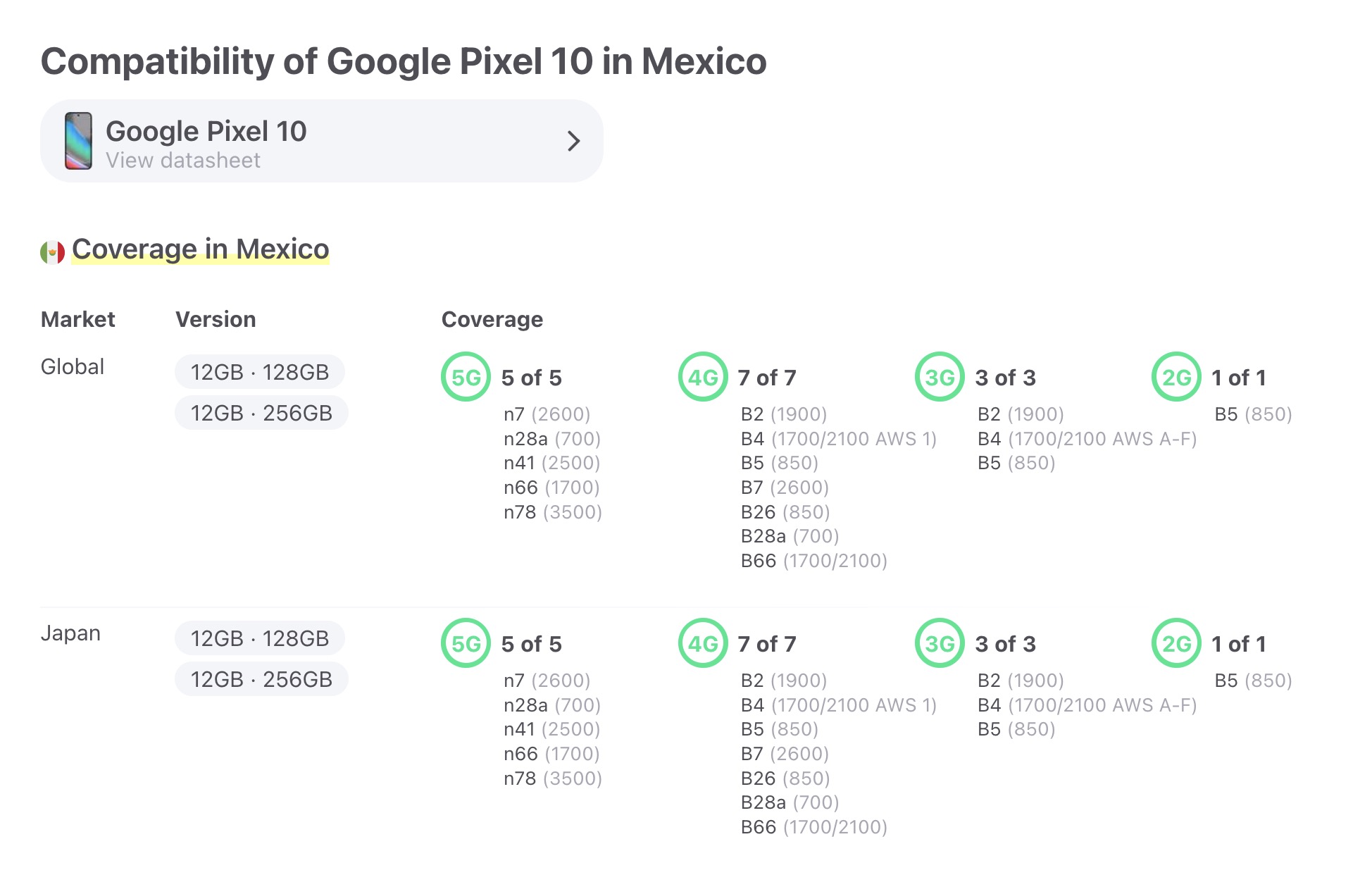Select Japan 12GB · 256GB version chip

click(x=261, y=679)
